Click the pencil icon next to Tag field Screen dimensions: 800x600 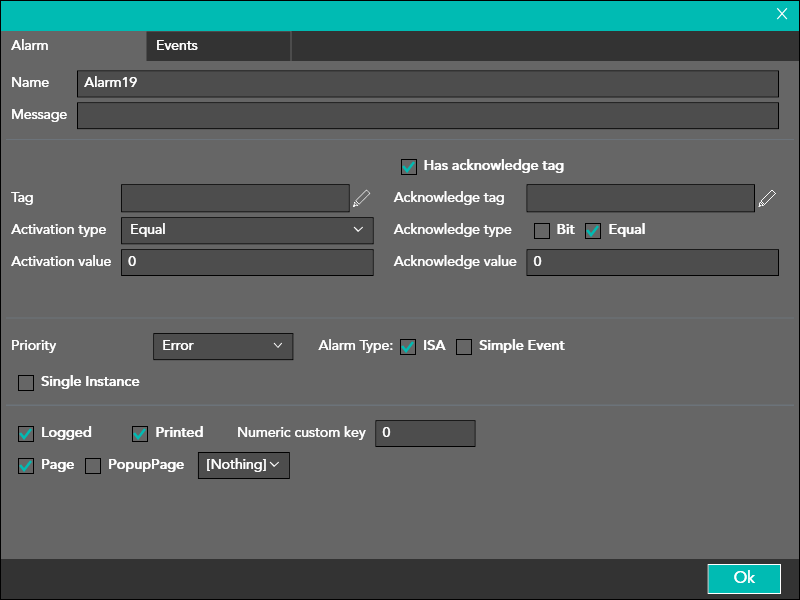(361, 198)
